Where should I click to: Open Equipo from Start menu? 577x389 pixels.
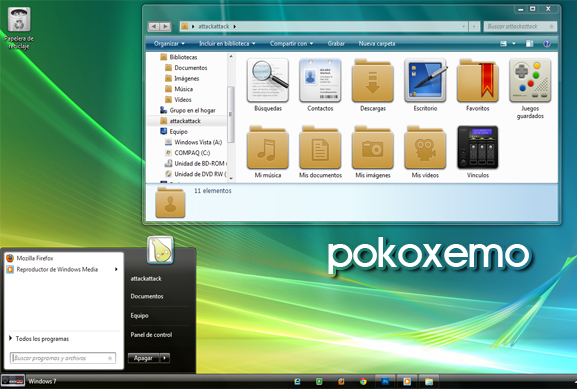139,315
